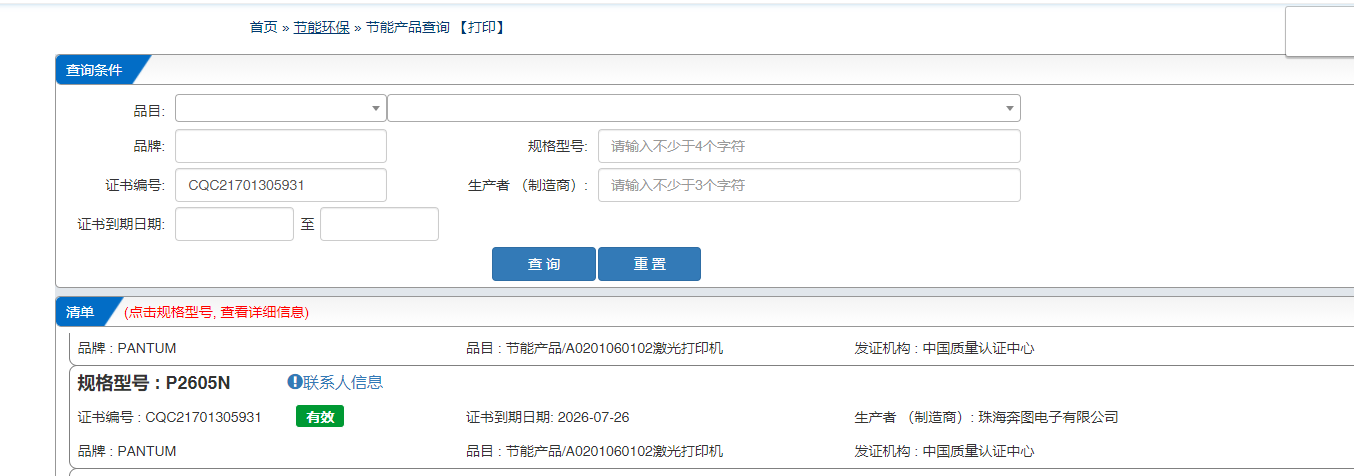Click the 联系人信息 info icon
1354x476 pixels.
point(294,382)
